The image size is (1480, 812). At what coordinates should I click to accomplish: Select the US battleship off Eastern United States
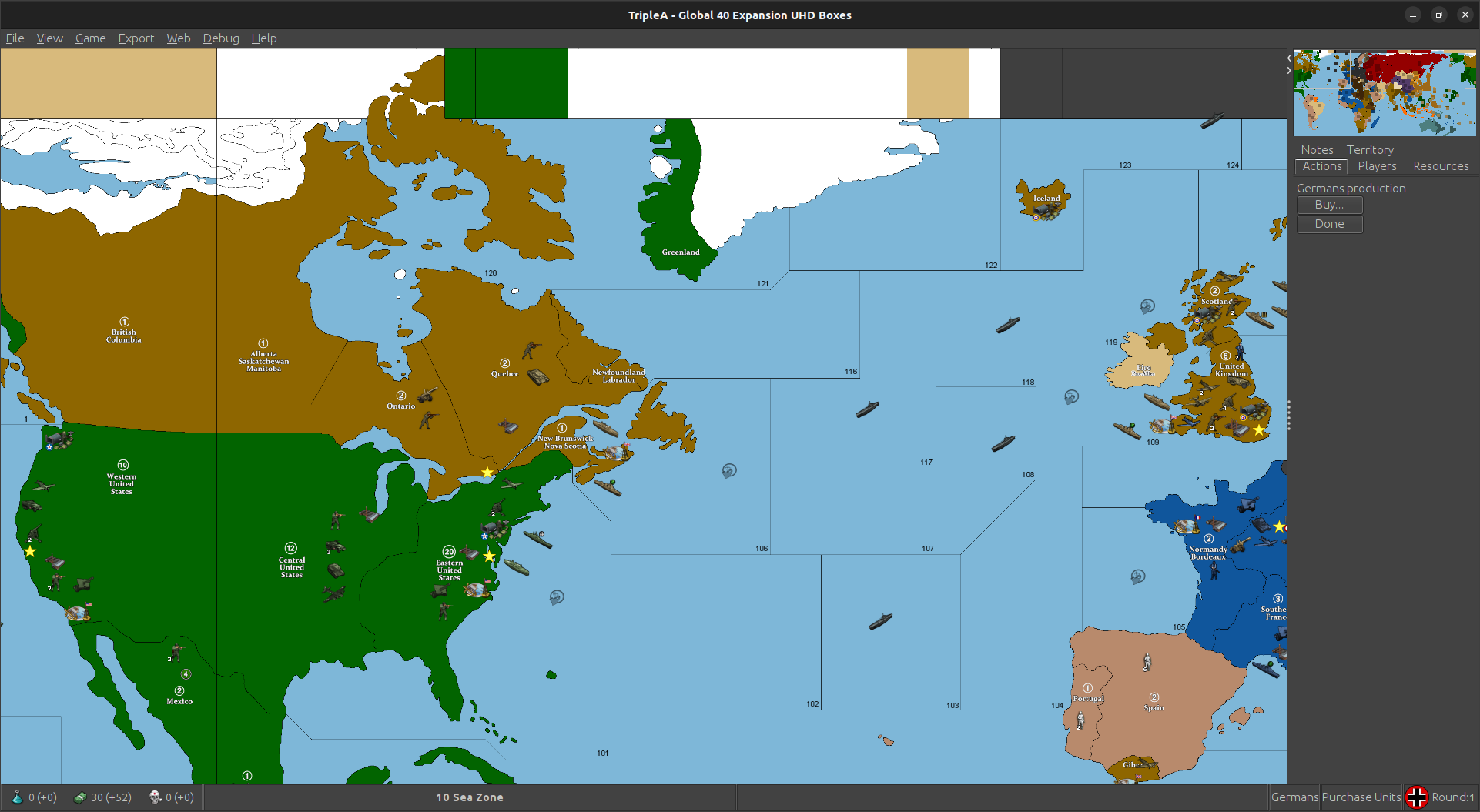(x=537, y=539)
